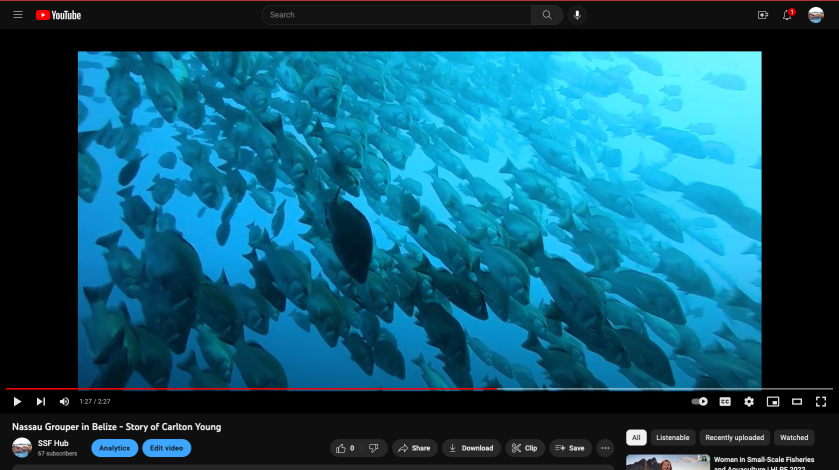Open the more actions ellipsis menu
Viewport: 839px width, 470px height.
coord(605,448)
